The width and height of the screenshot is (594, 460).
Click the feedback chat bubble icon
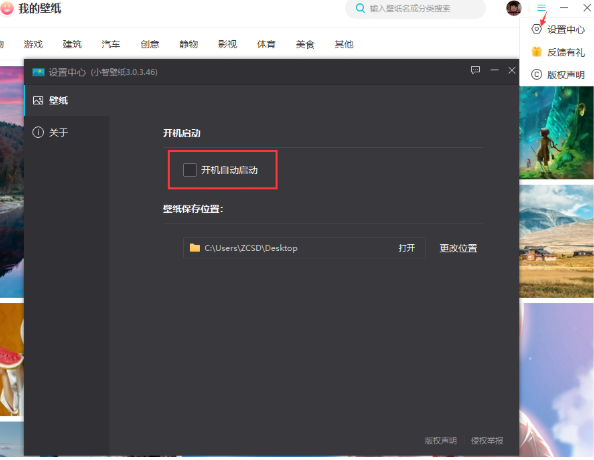point(475,70)
